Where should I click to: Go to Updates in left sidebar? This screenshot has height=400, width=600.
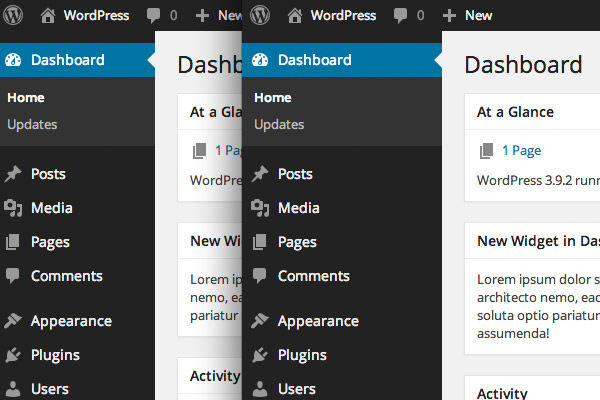click(32, 124)
